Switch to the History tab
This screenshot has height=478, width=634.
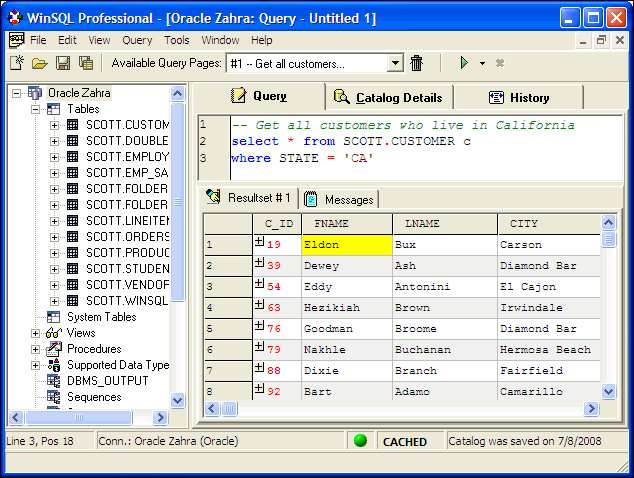[x=519, y=97]
